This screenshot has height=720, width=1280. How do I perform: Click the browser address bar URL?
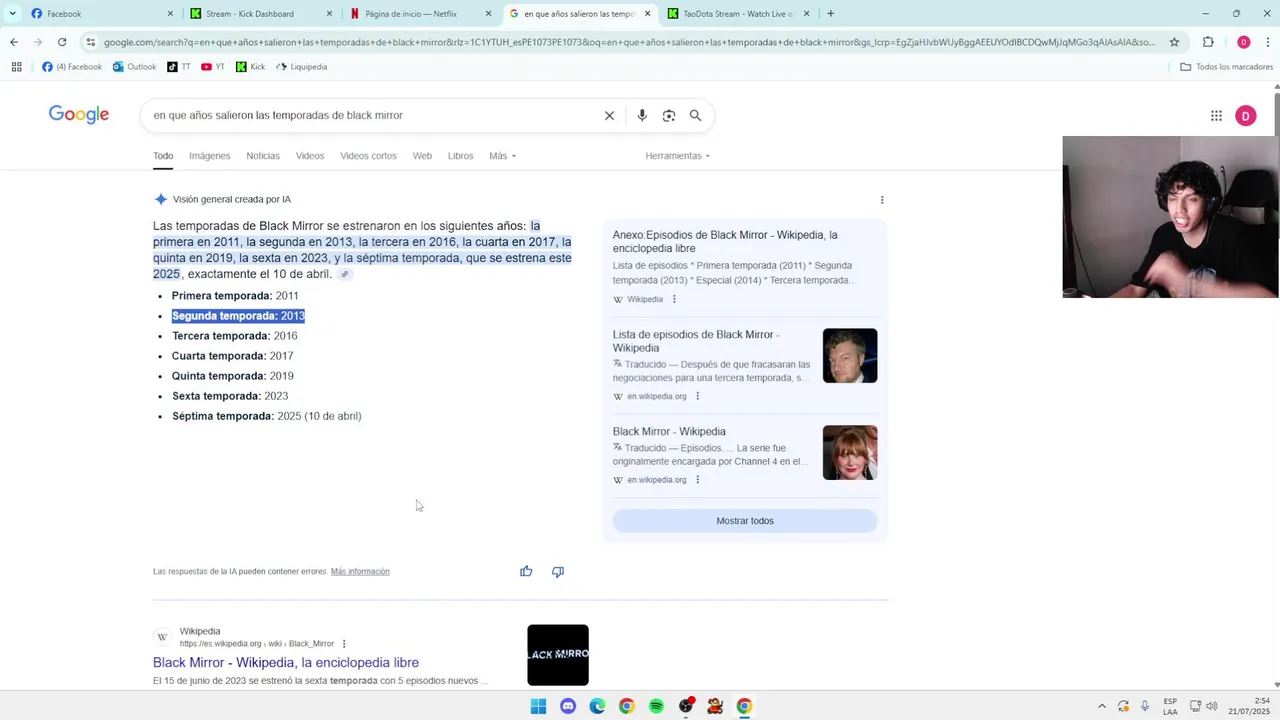coord(630,42)
